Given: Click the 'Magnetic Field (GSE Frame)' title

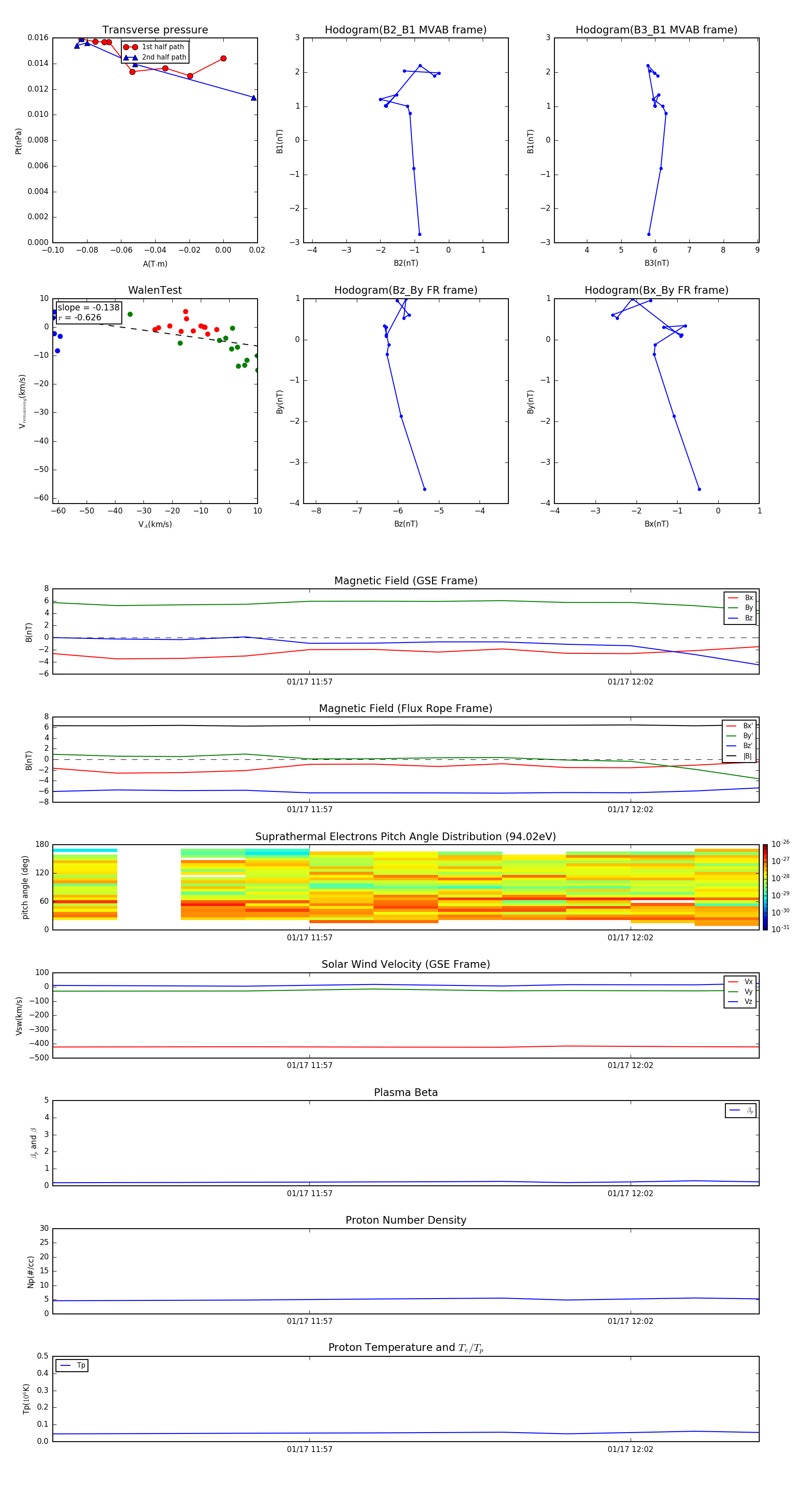Looking at the screenshot, I should point(405,581).
